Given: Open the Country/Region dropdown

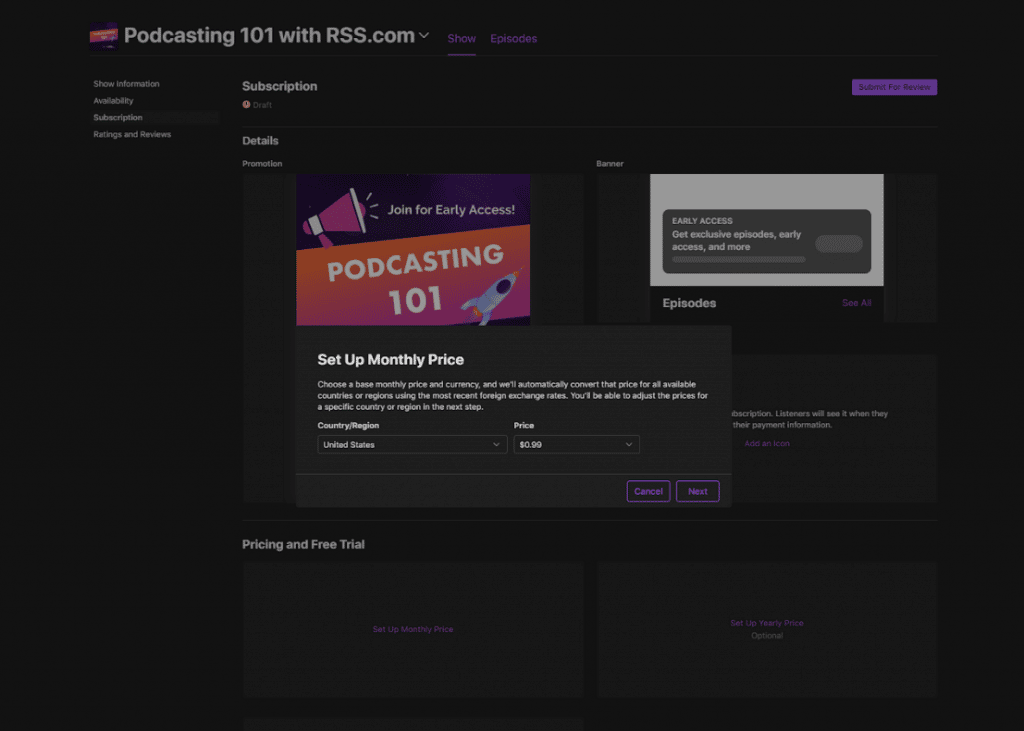Looking at the screenshot, I should 412,444.
